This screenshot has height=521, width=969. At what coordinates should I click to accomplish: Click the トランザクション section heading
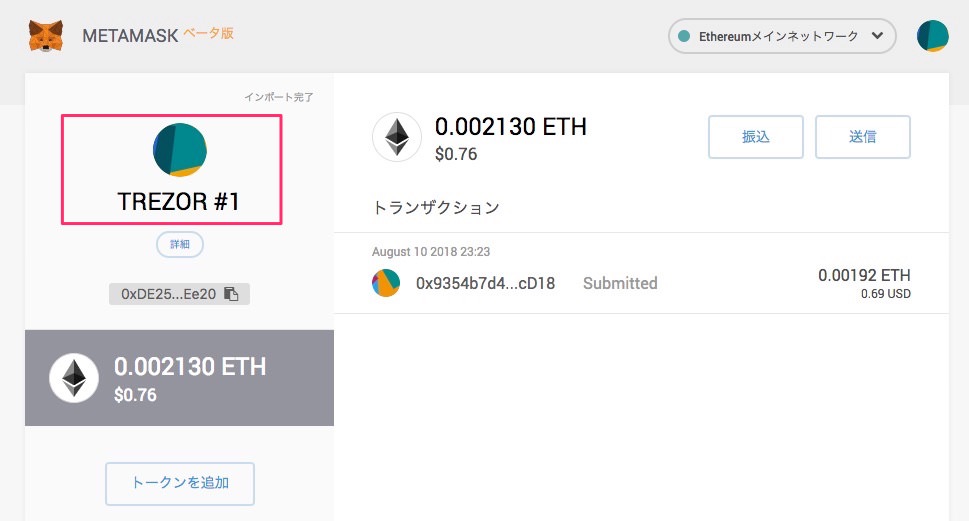pyautogui.click(x=435, y=208)
